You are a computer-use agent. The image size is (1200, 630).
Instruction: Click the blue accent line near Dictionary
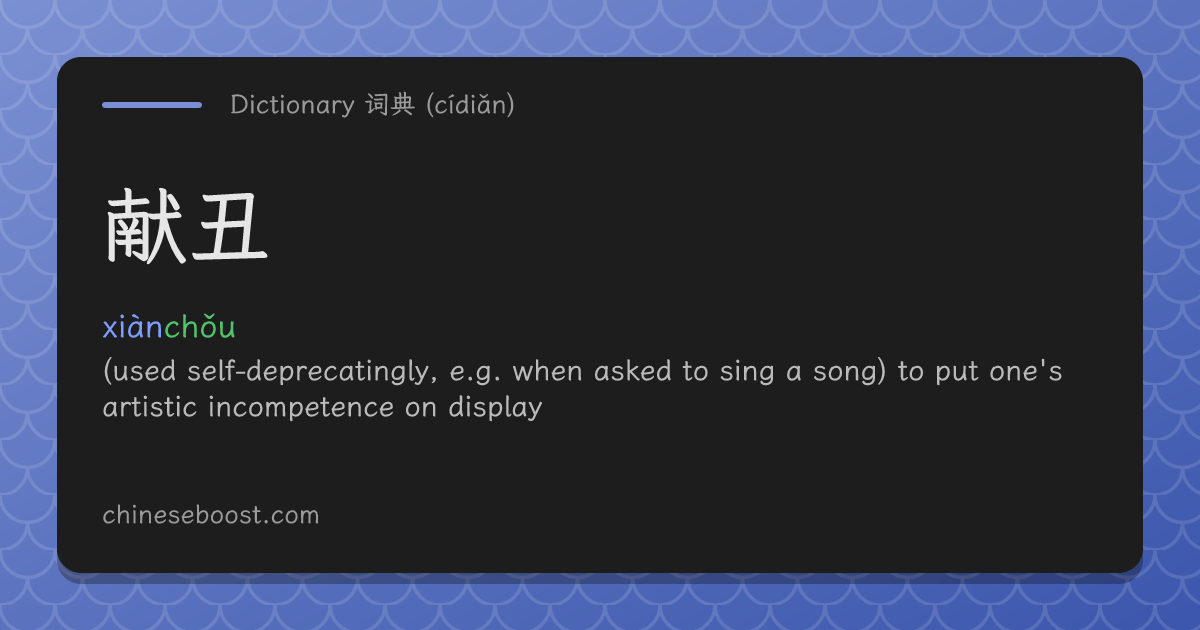pos(152,104)
